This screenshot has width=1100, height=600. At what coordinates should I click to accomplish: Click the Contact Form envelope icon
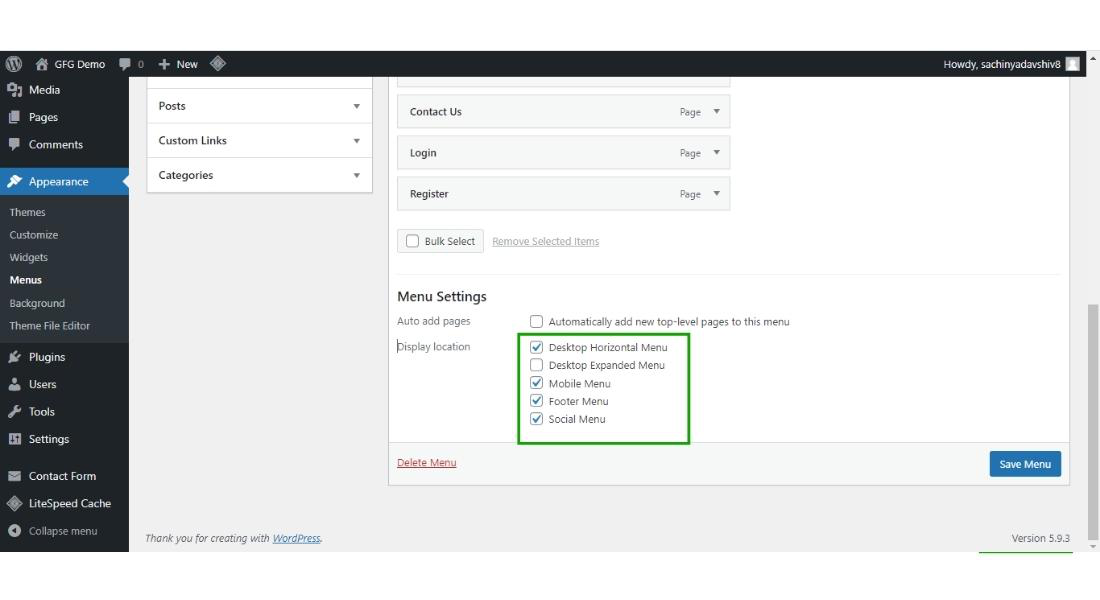tap(14, 476)
